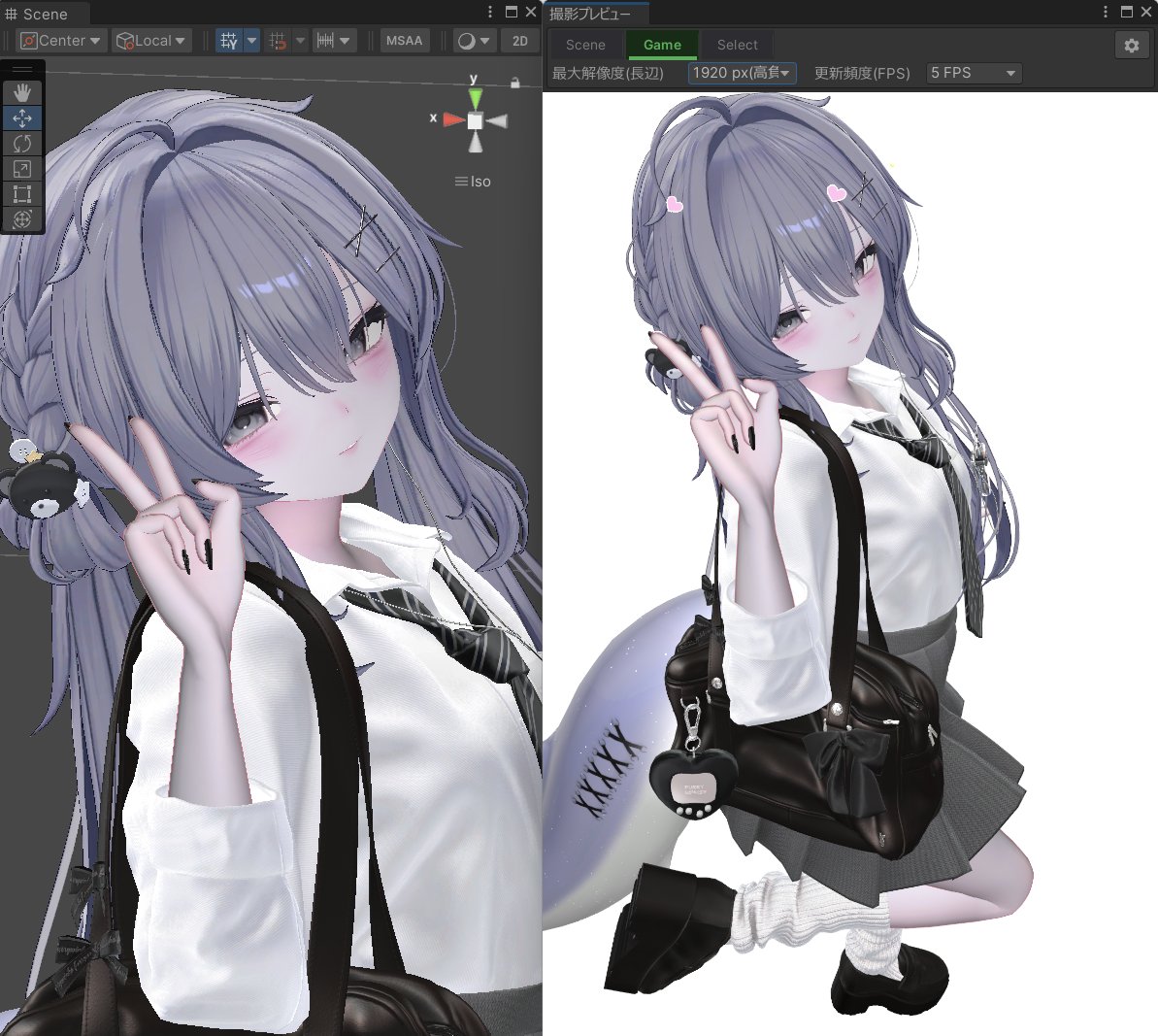Select the Scene window tab
1158x1036 pixels.
[45, 14]
